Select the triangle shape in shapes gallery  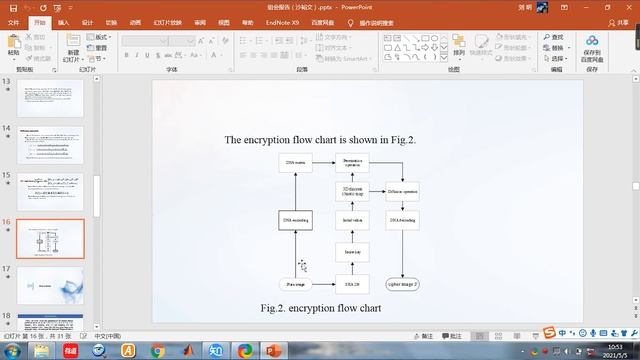point(397,48)
